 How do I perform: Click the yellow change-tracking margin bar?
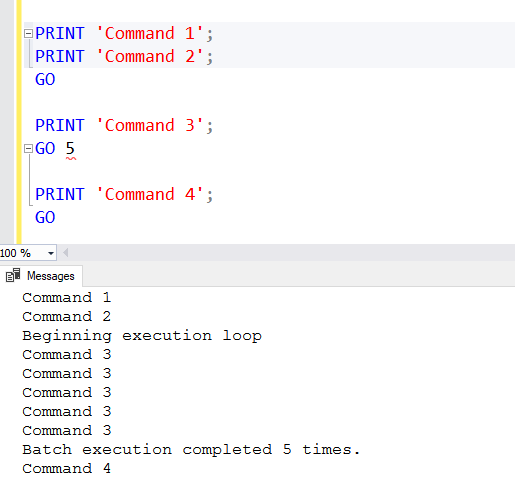tap(18, 122)
